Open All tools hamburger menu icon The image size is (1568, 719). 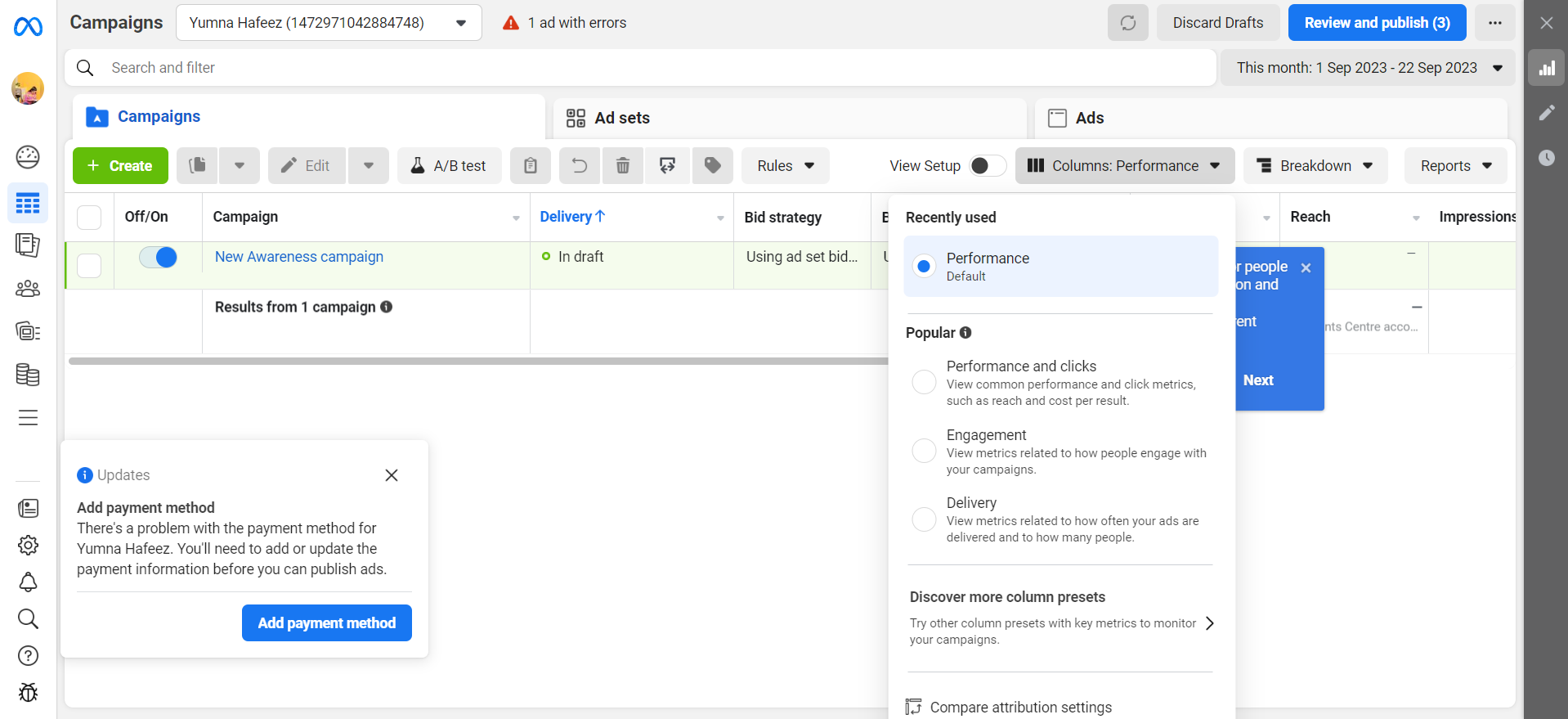click(x=28, y=418)
